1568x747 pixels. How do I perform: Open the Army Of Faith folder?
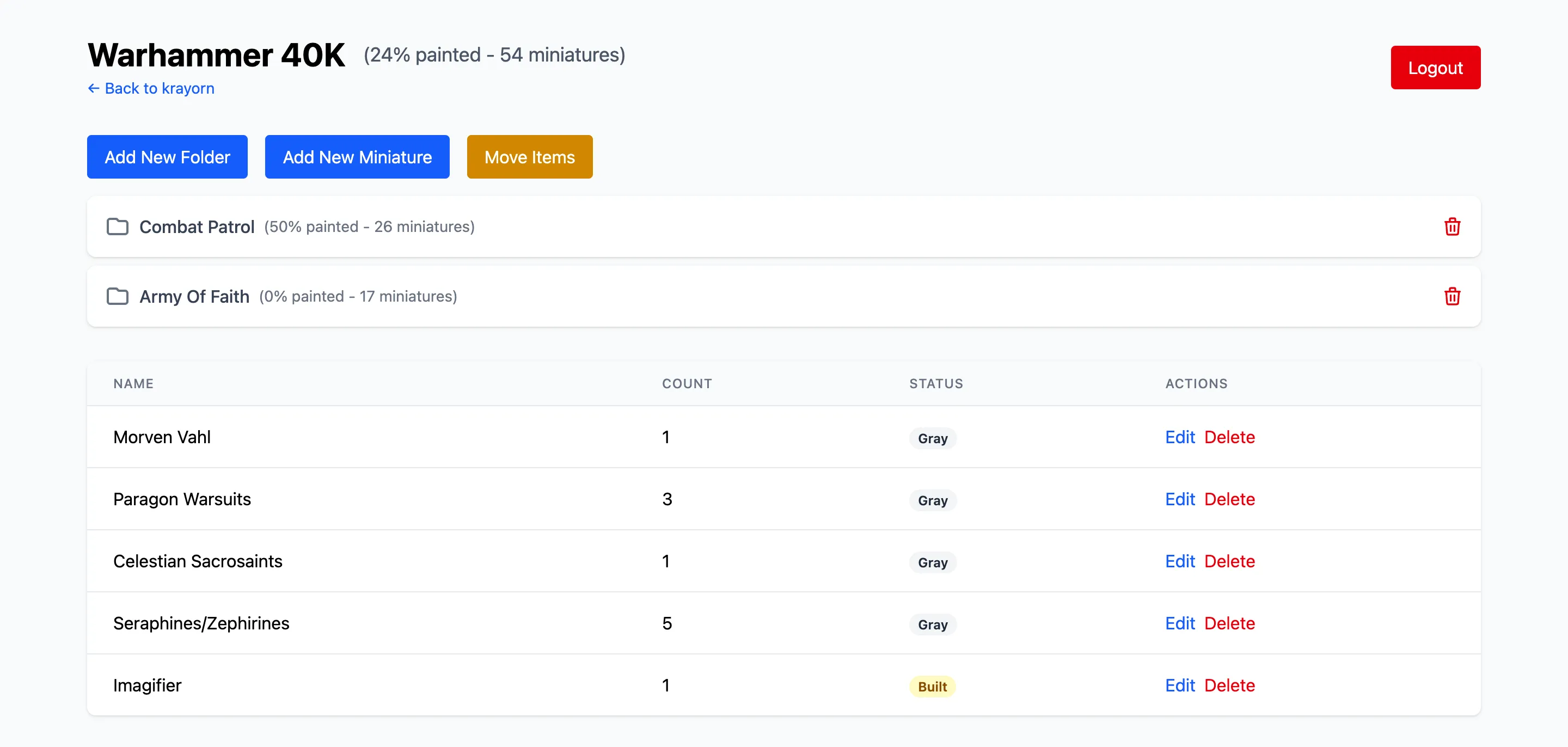[x=194, y=297]
